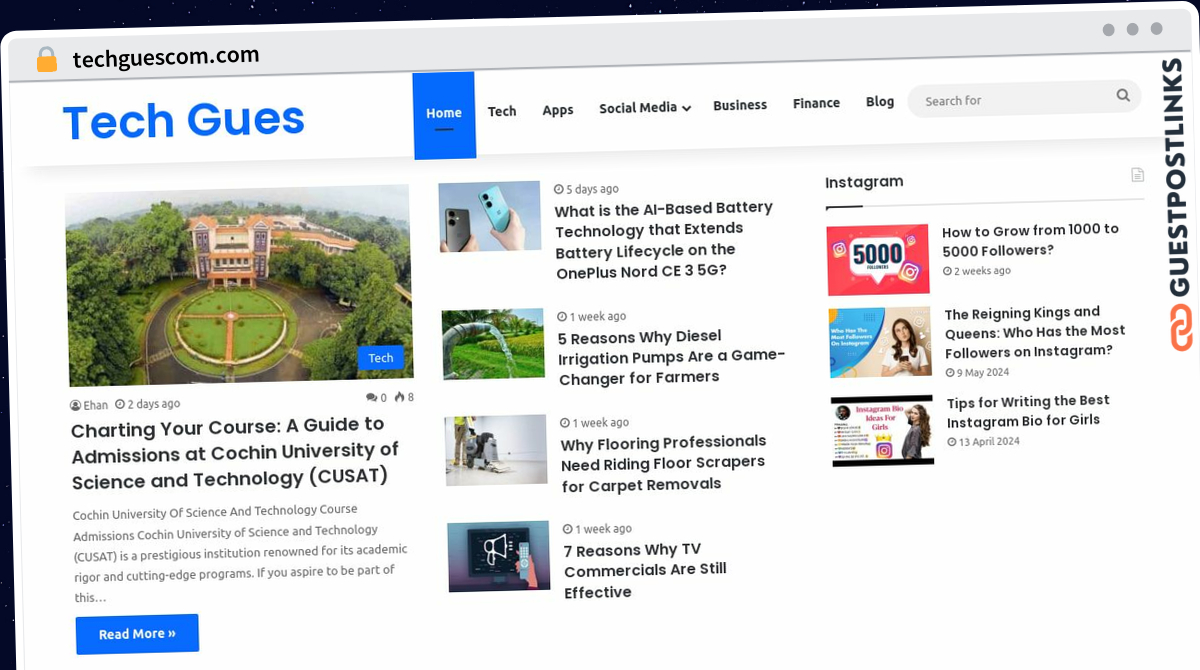Open the CUSAT admissions guide article title
This screenshot has height=670, width=1200.
pos(235,452)
